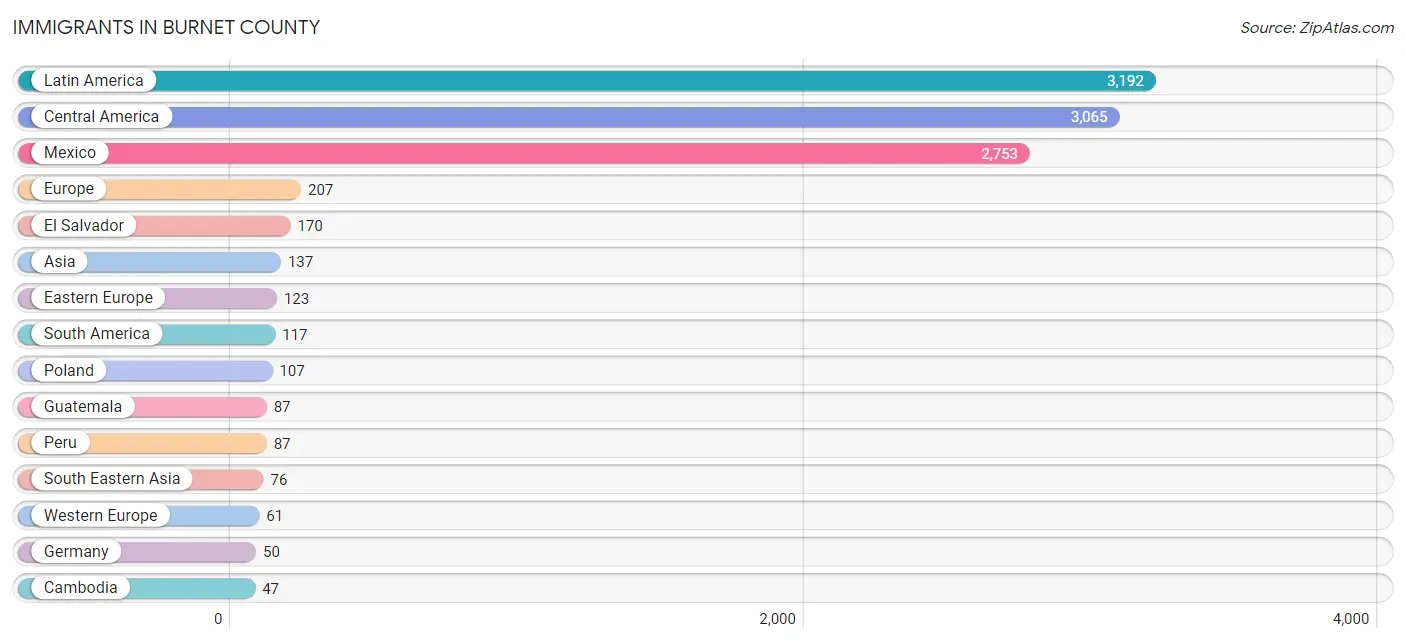The width and height of the screenshot is (1406, 643).
Task: Click the 2,753 value on Mexico bar
Action: [998, 153]
